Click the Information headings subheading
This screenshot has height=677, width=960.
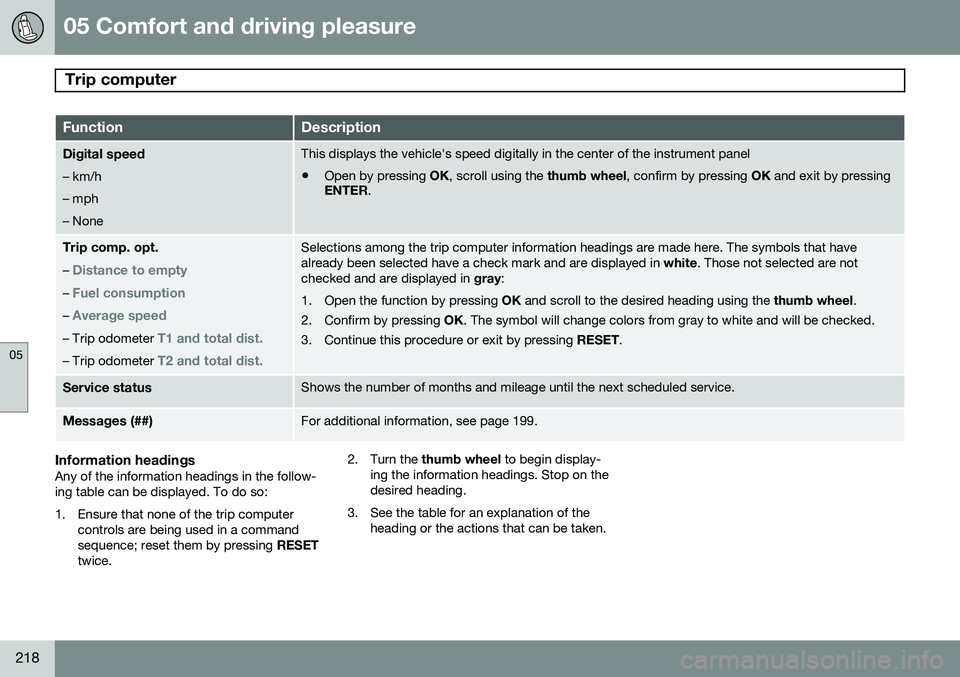click(x=125, y=460)
